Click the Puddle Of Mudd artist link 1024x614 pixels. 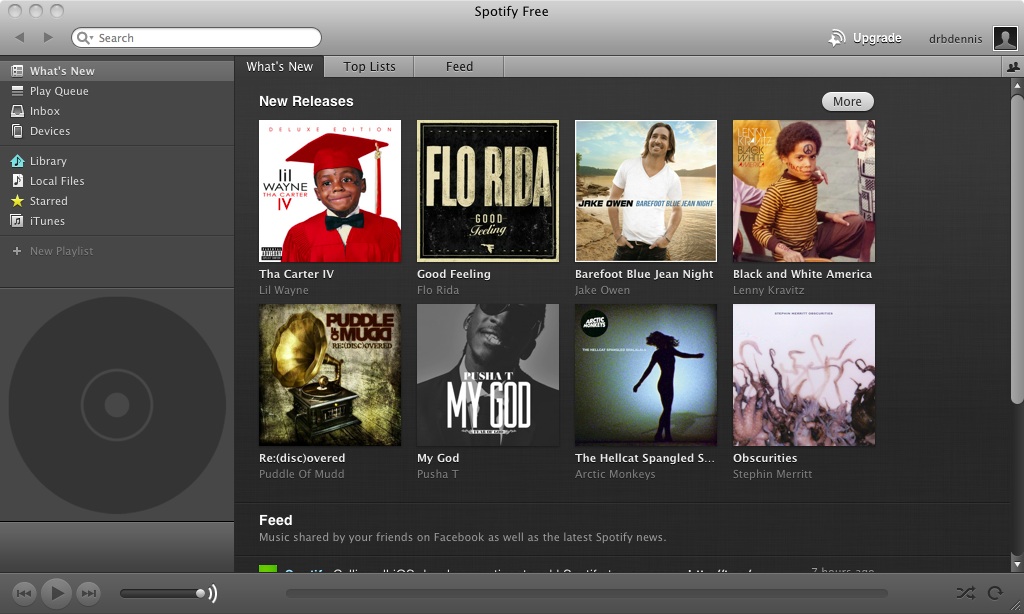pyautogui.click(x=302, y=474)
